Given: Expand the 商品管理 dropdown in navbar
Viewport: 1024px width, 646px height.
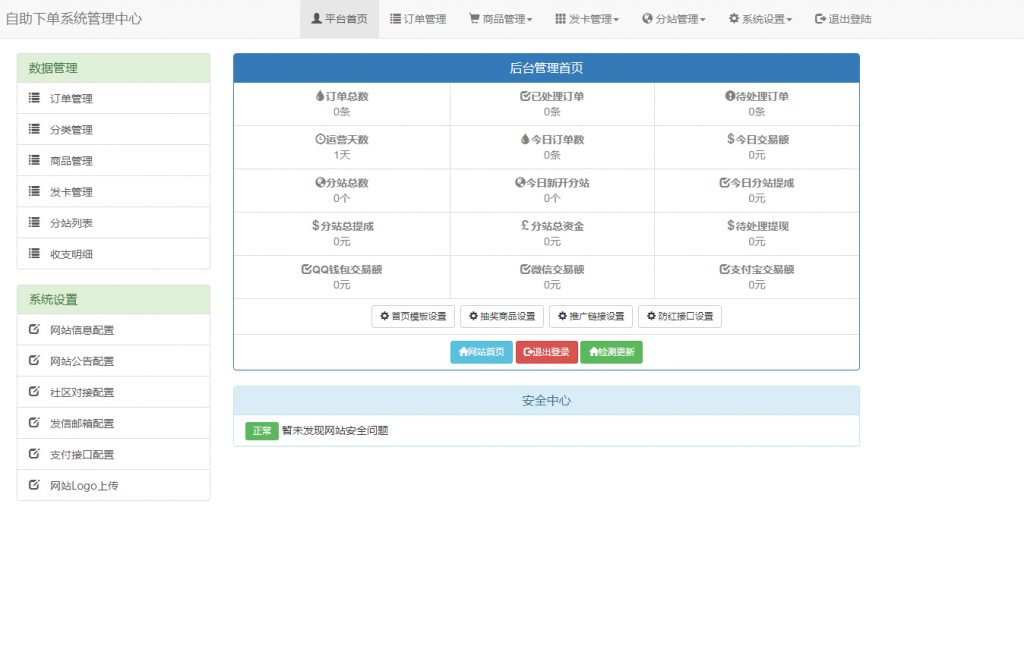Looking at the screenshot, I should coord(500,19).
